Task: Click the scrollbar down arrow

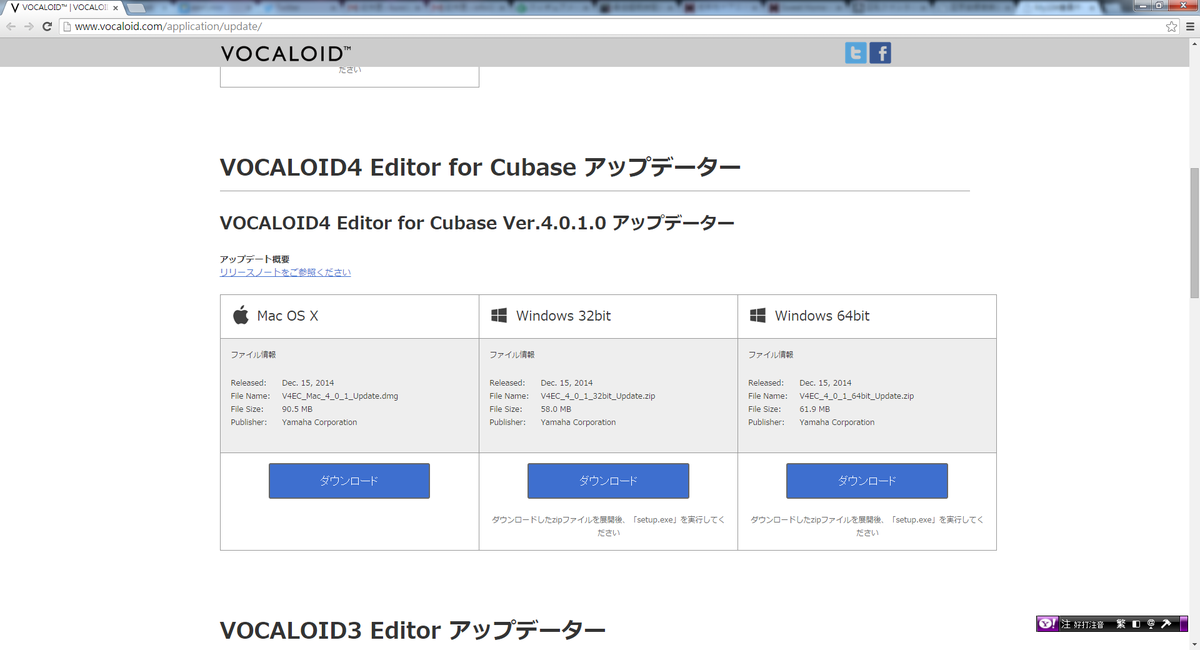Action: click(x=1193, y=643)
